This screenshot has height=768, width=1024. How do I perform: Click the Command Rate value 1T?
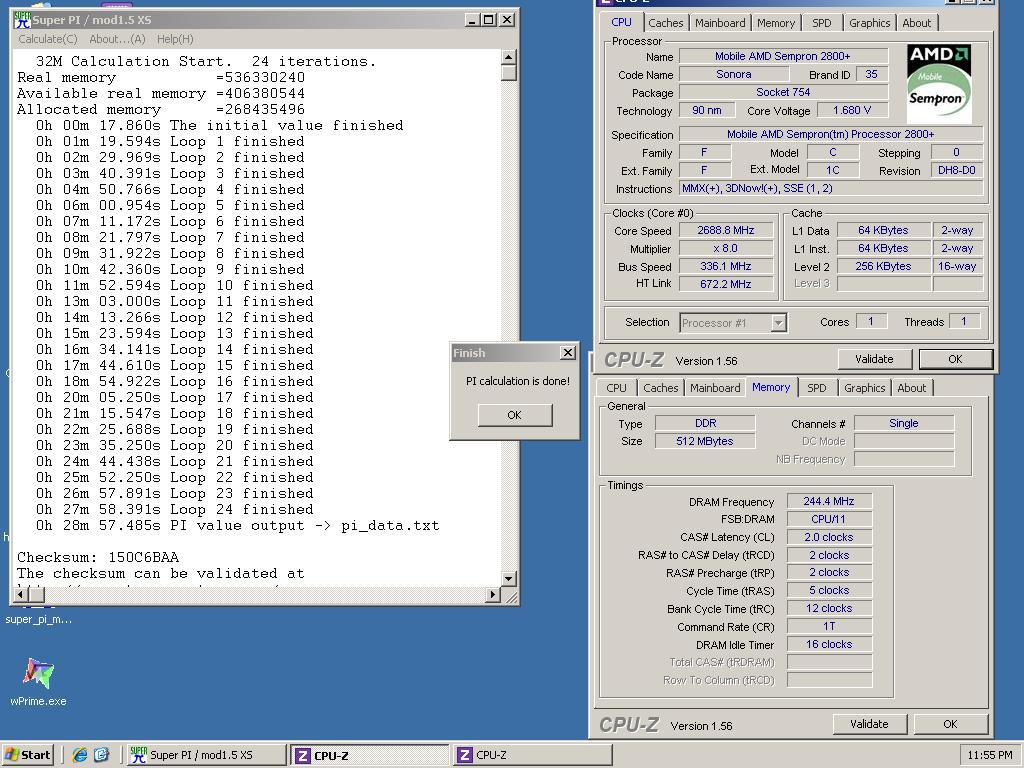(x=829, y=626)
